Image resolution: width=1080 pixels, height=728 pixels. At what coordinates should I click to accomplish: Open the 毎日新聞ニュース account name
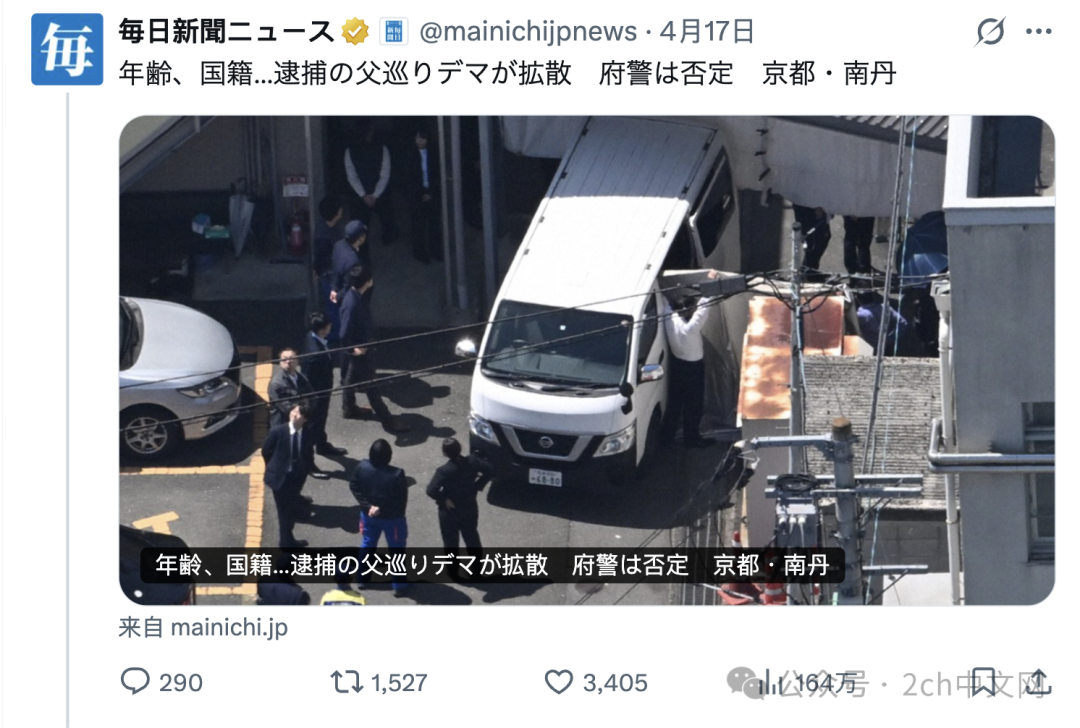pyautogui.click(x=226, y=32)
